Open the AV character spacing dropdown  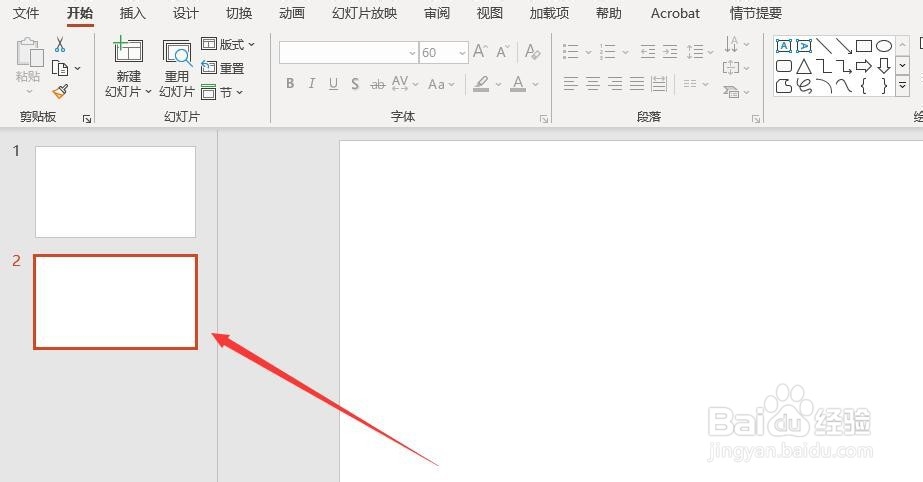pos(405,84)
